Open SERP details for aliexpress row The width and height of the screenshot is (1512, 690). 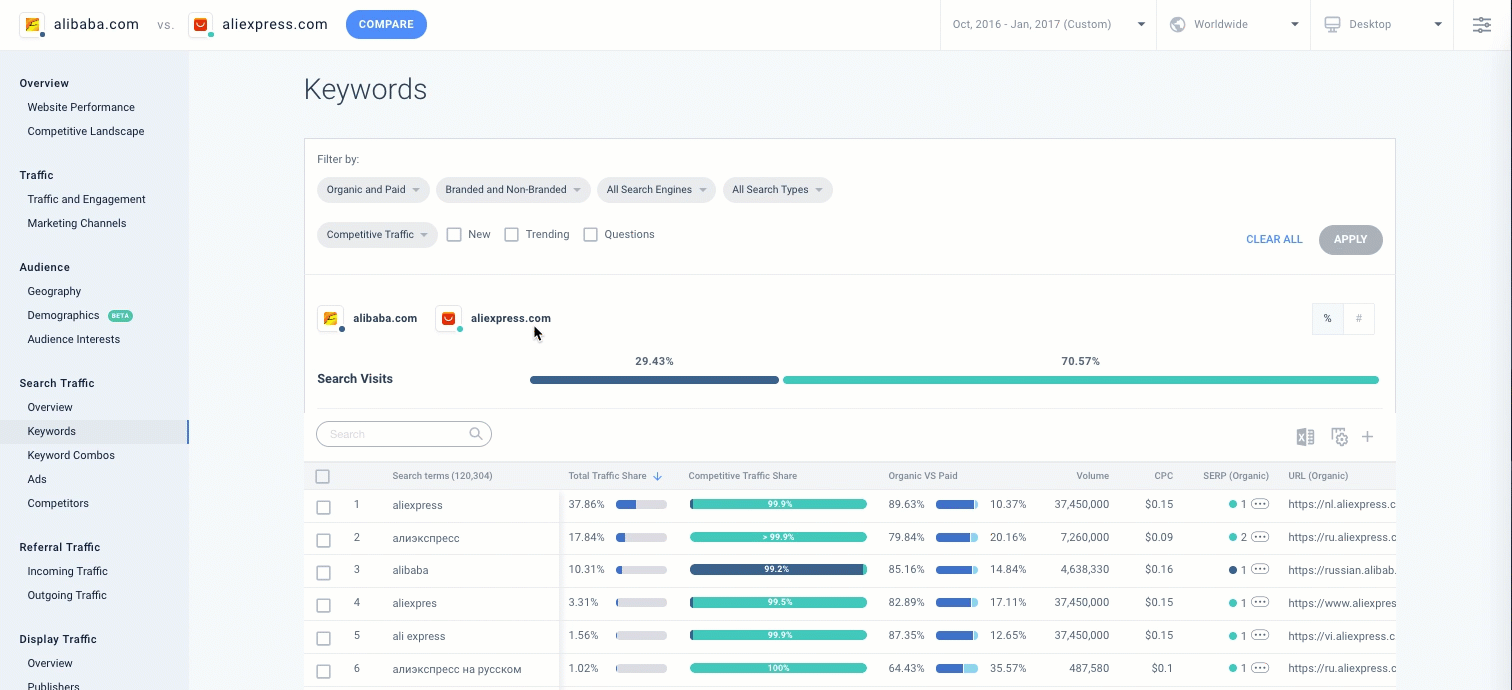1260,505
